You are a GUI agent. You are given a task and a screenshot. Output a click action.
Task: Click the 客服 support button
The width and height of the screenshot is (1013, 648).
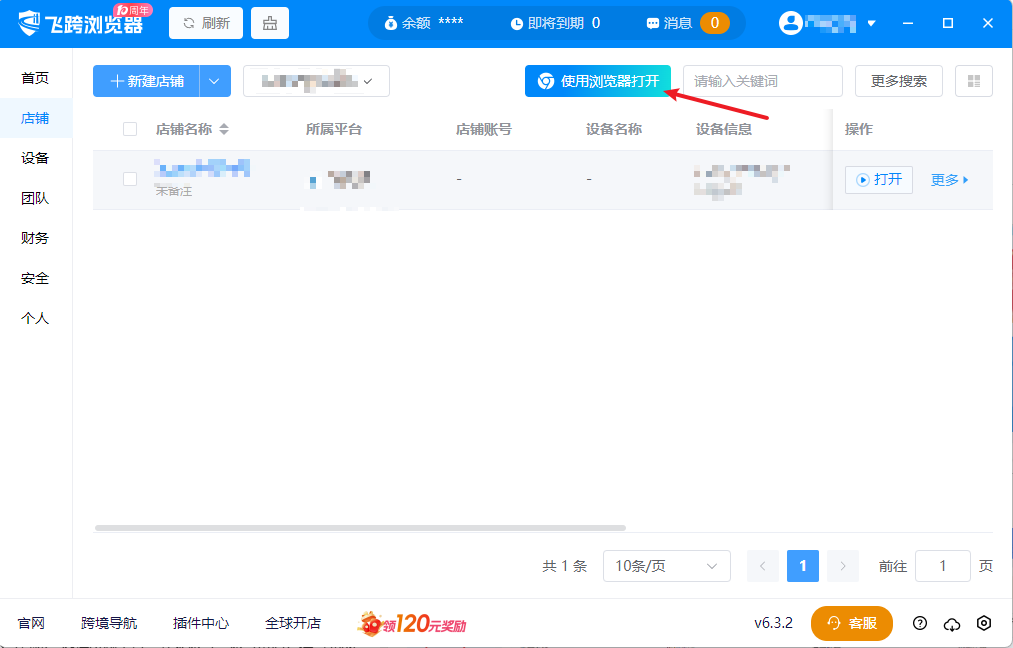point(852,623)
